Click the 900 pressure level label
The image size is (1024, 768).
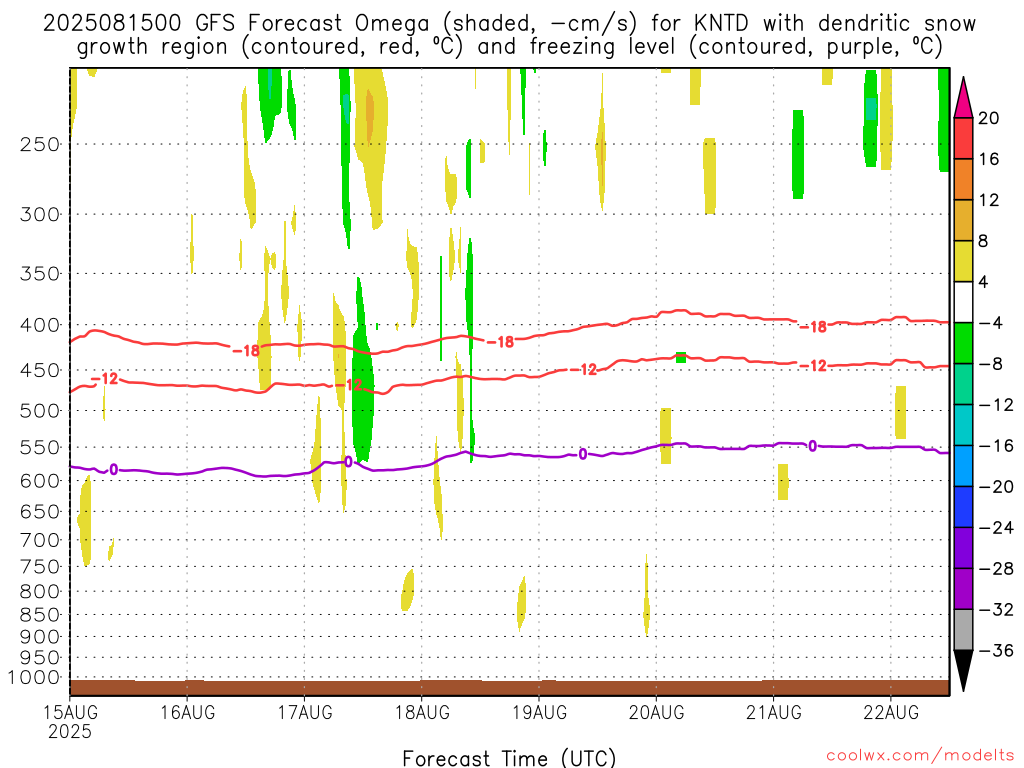40,637
